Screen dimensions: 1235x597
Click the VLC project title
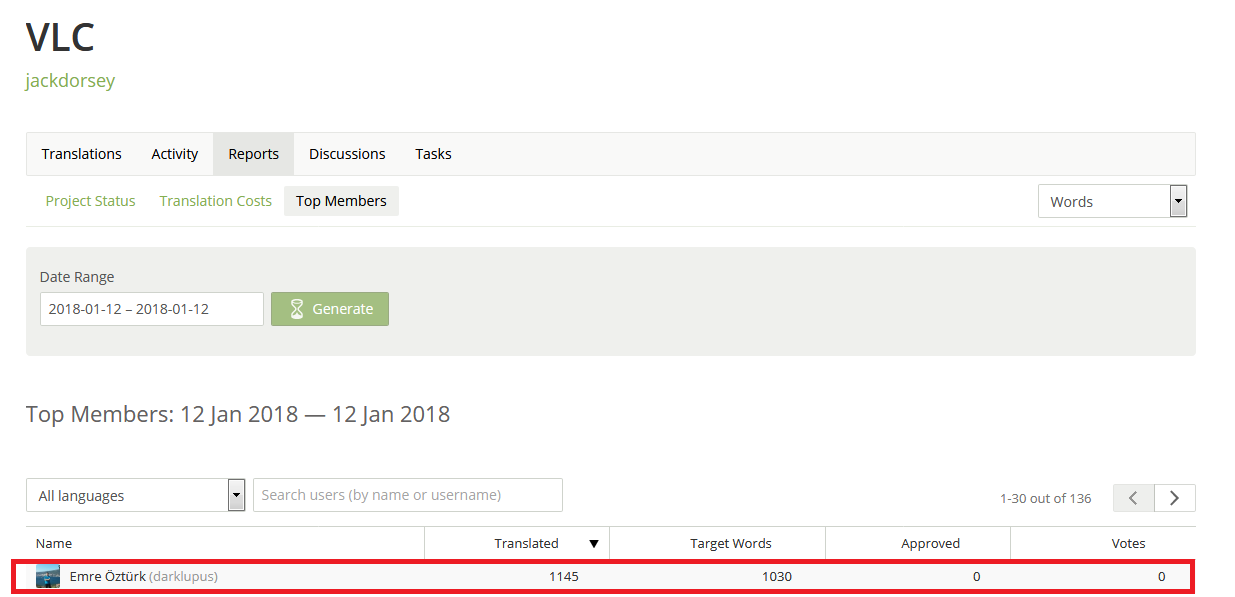(60, 37)
